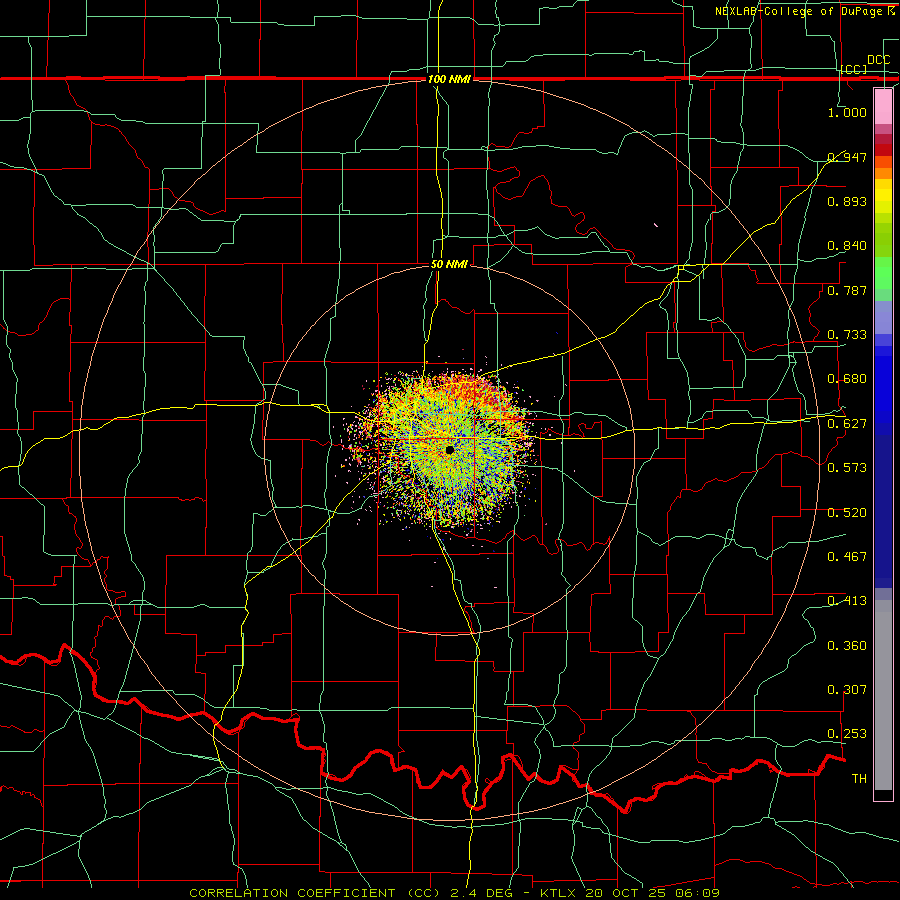Click the 0.627 color scale value
The image size is (900, 900).
pyautogui.click(x=847, y=424)
